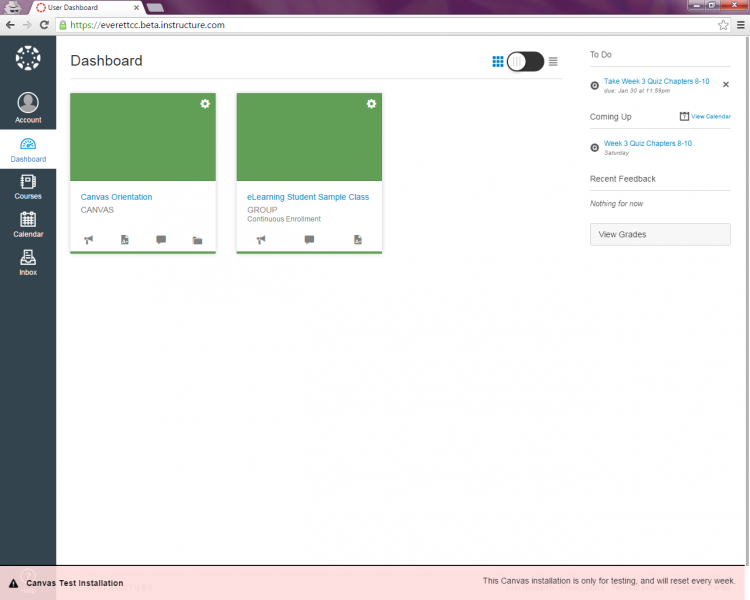Open the Courses sidebar item
The image size is (750, 600).
tap(28, 187)
